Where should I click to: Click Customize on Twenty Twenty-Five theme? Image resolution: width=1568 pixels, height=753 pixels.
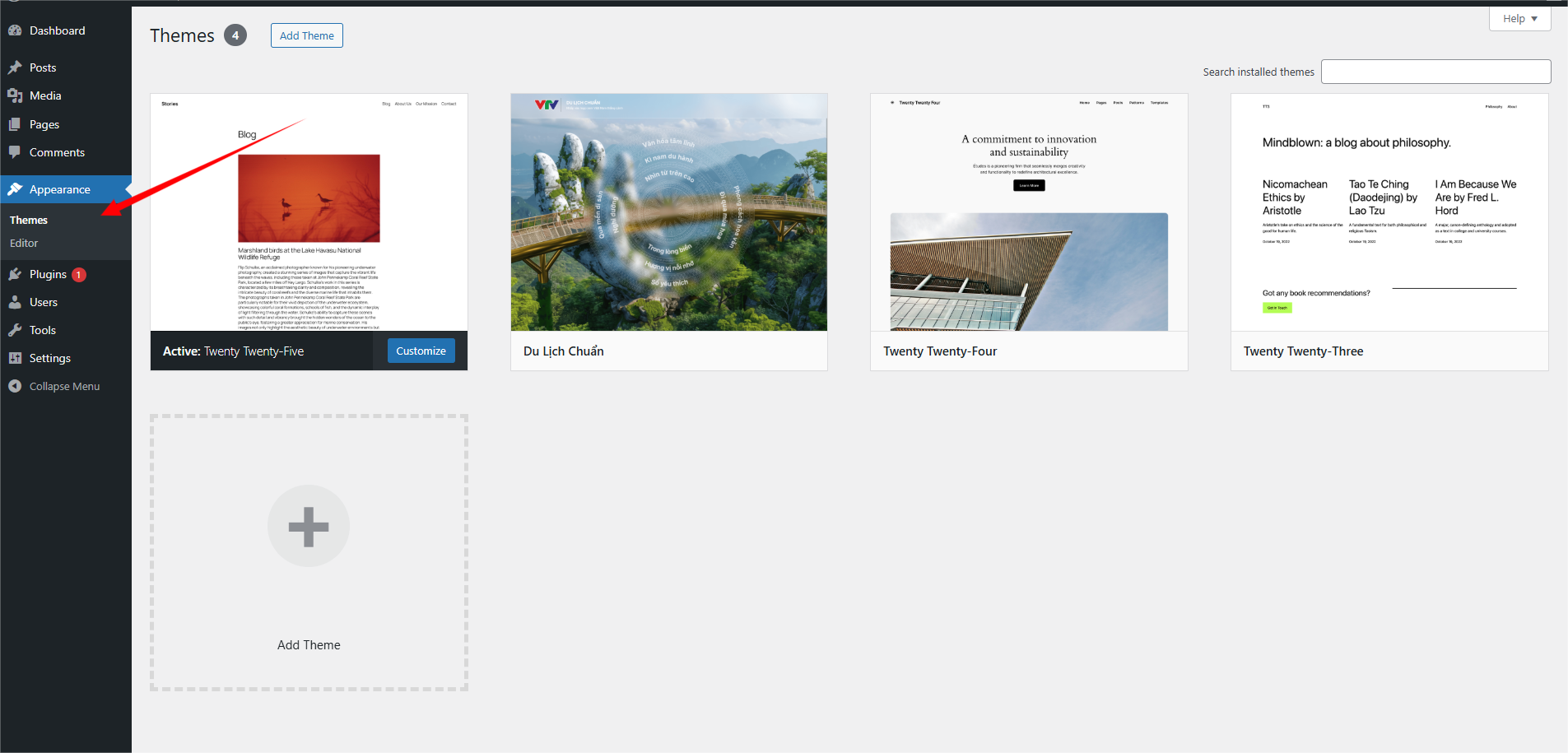click(x=421, y=351)
